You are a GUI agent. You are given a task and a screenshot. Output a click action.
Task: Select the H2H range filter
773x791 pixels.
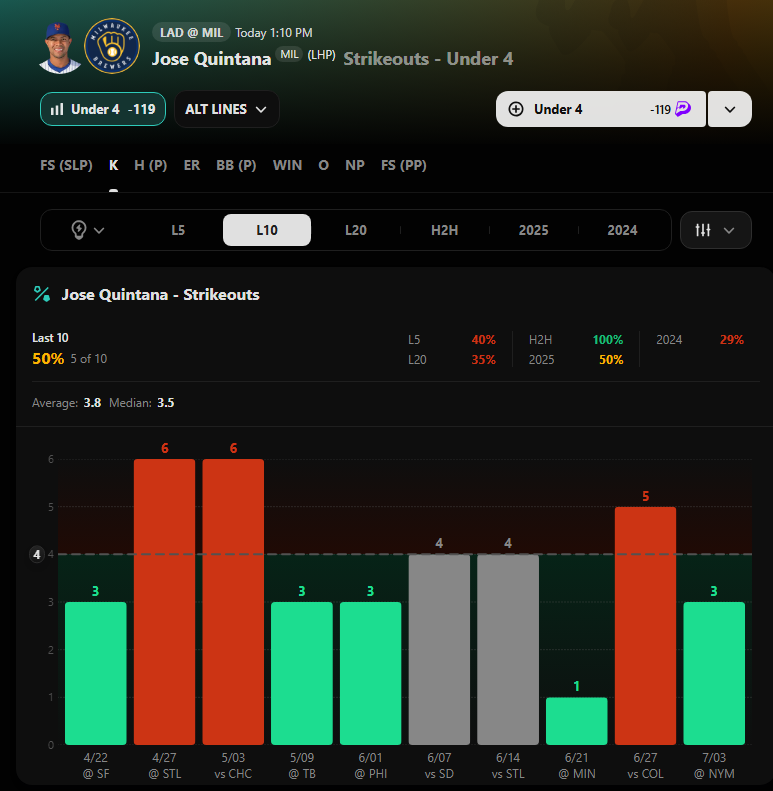point(445,230)
